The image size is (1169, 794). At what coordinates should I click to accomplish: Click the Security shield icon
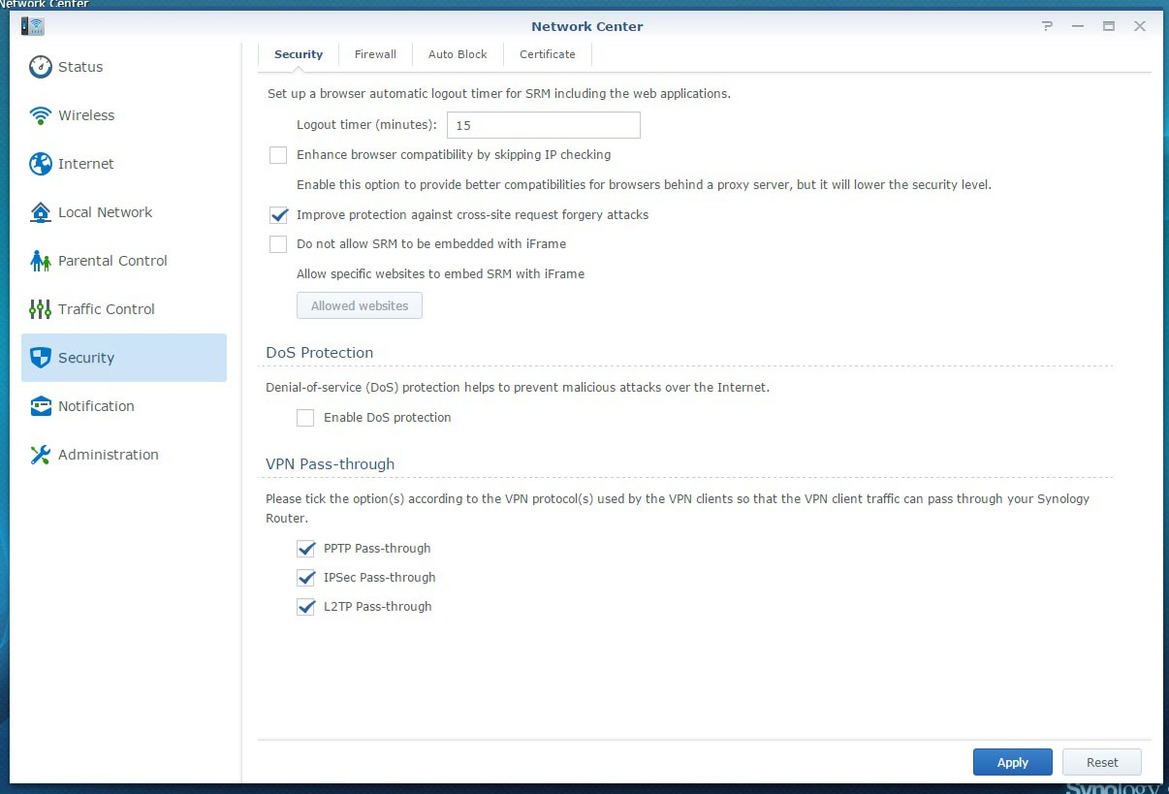[x=40, y=358]
